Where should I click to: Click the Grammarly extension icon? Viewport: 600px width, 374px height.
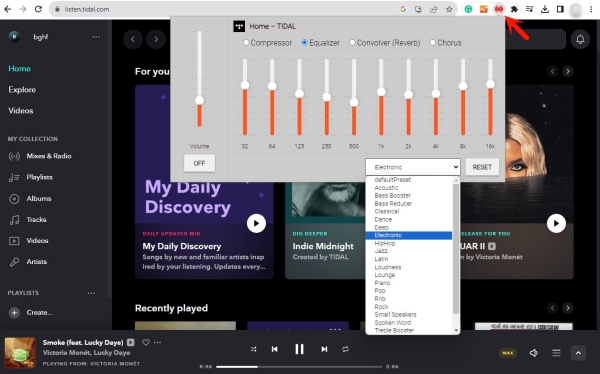click(x=468, y=9)
